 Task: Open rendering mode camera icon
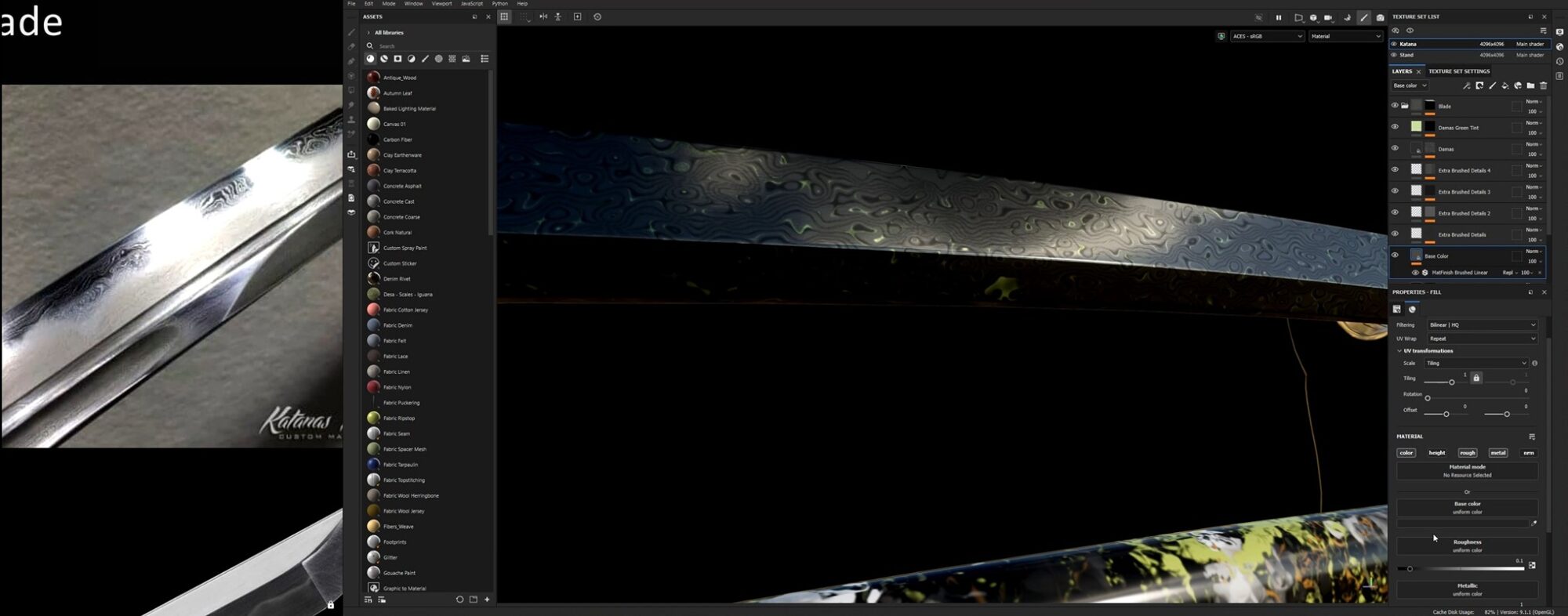(x=1380, y=17)
